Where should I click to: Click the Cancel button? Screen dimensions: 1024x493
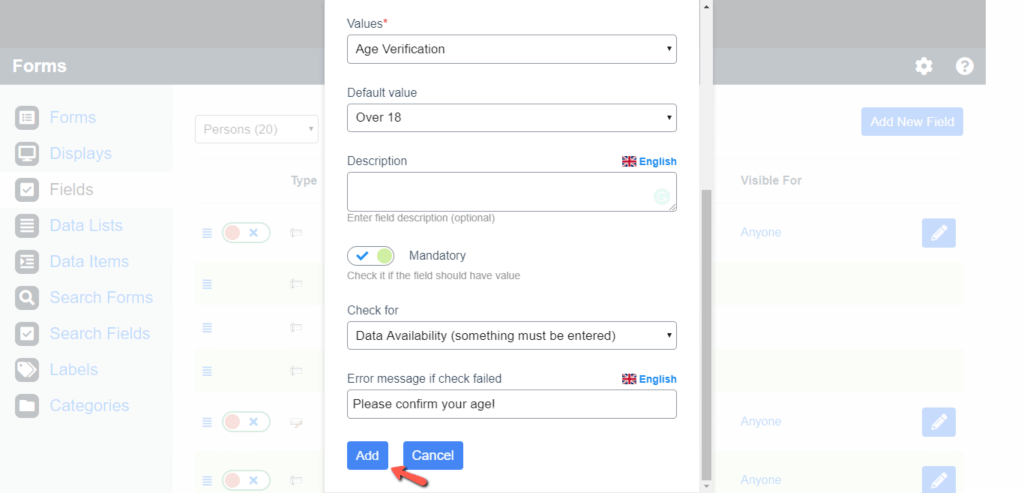(433, 456)
